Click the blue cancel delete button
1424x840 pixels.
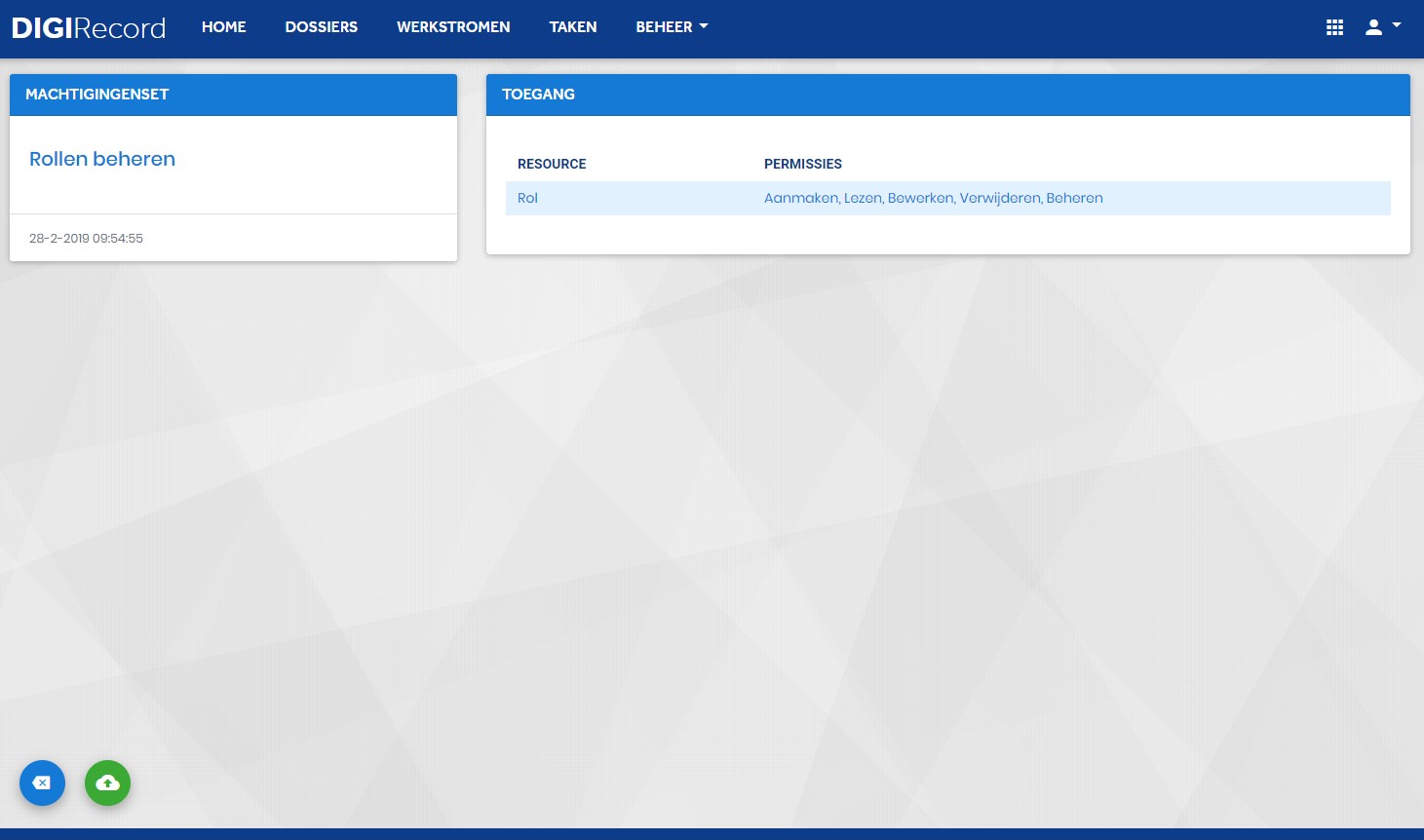click(42, 783)
